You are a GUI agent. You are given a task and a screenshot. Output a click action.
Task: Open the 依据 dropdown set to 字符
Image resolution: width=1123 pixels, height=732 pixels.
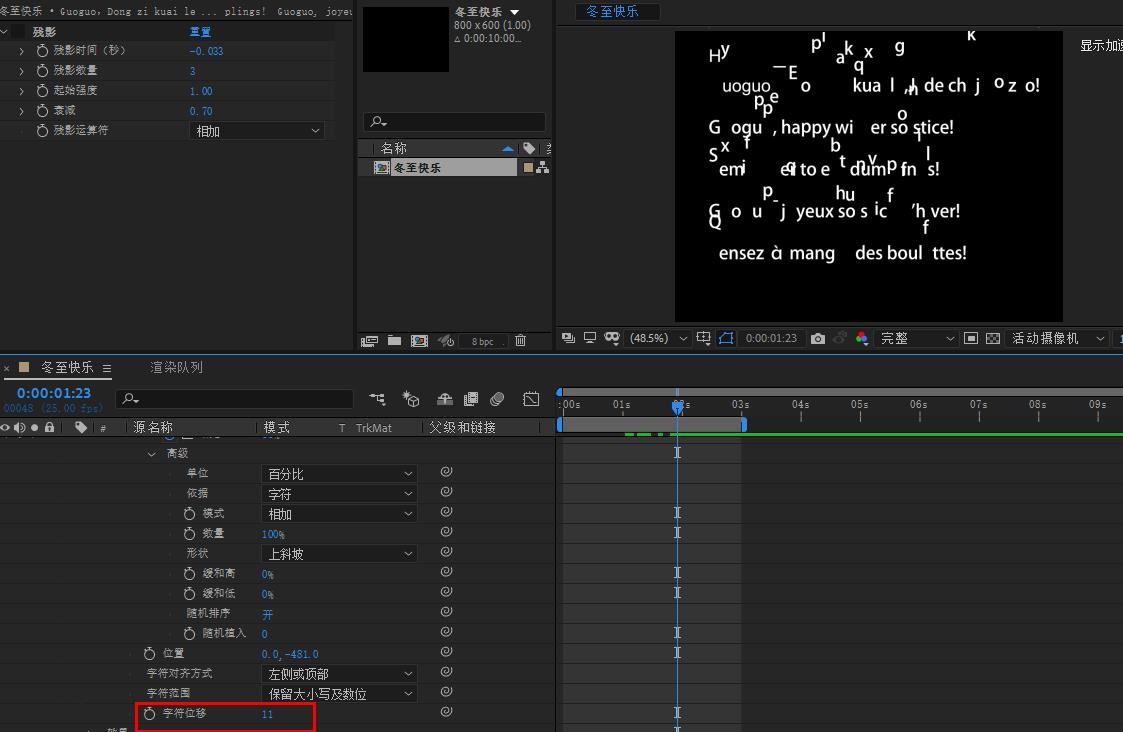[339, 493]
